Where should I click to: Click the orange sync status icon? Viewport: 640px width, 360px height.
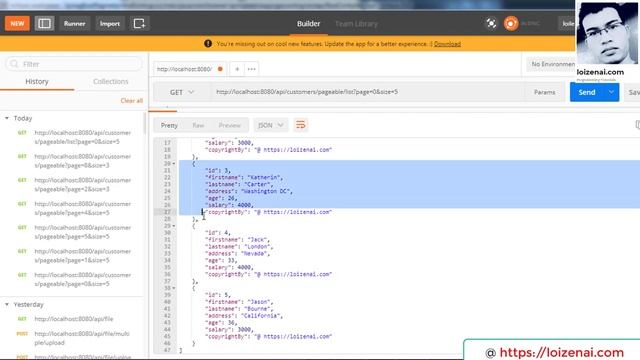(x=511, y=24)
